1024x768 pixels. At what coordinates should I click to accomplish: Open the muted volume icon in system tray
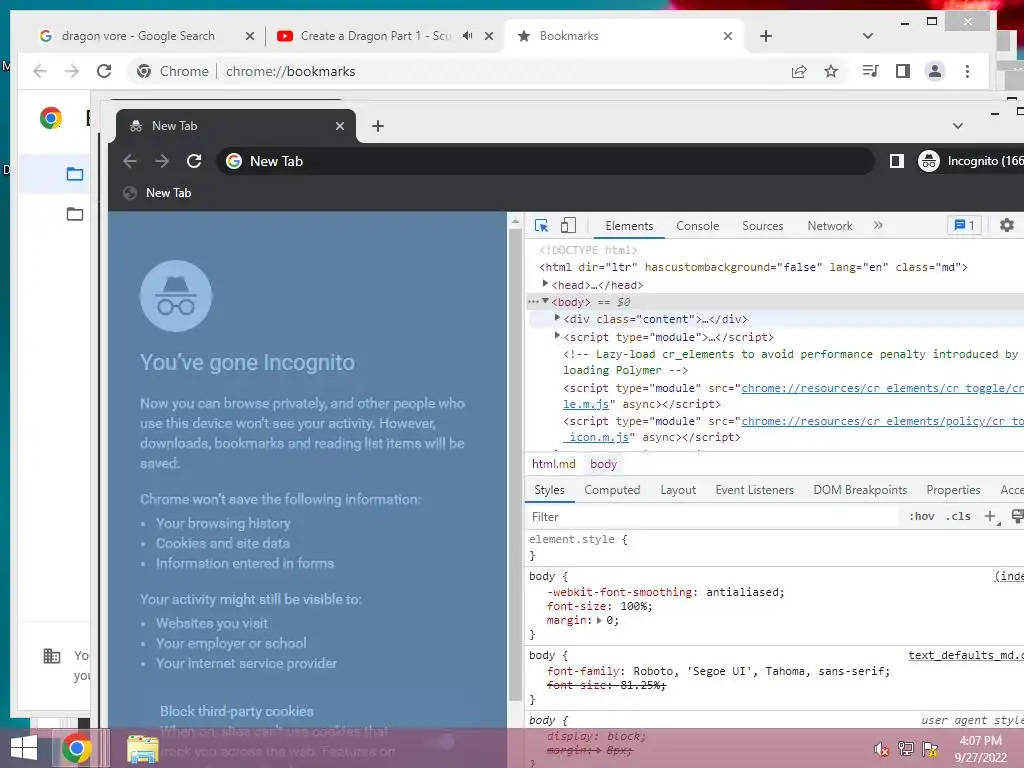coord(881,749)
